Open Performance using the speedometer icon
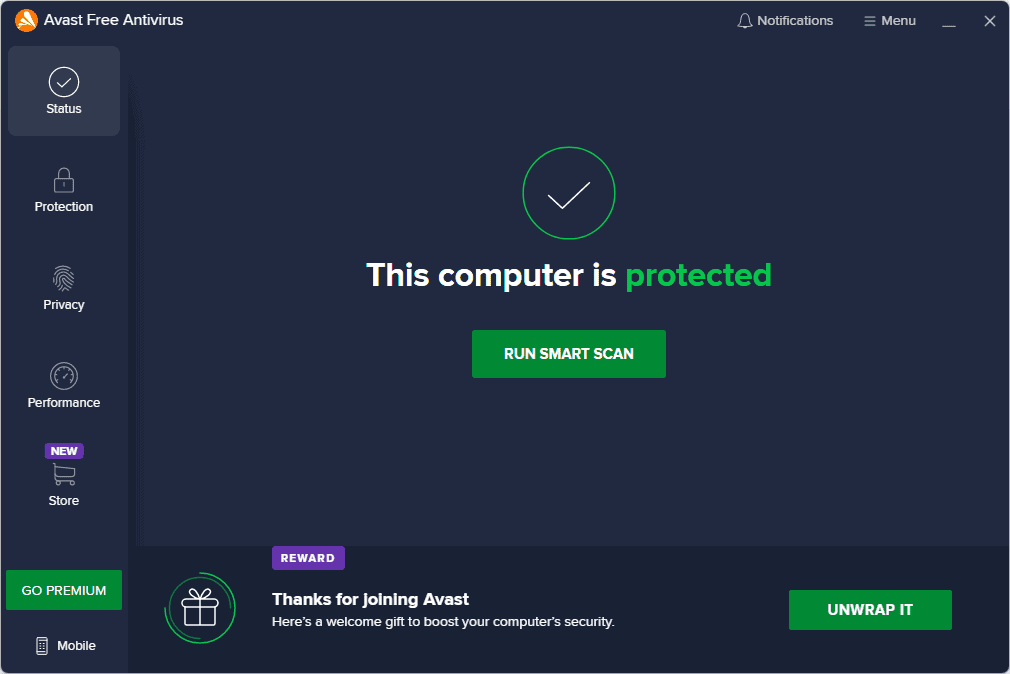The width and height of the screenshot is (1010, 674). tap(64, 376)
